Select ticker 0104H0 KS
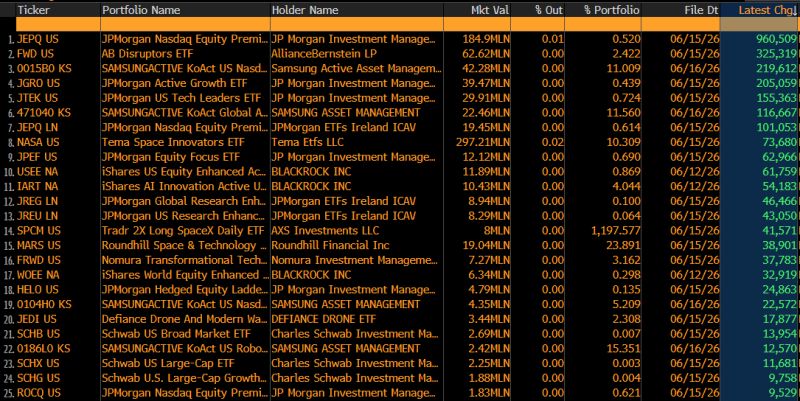Image resolution: width=800 pixels, height=401 pixels. pos(44,305)
